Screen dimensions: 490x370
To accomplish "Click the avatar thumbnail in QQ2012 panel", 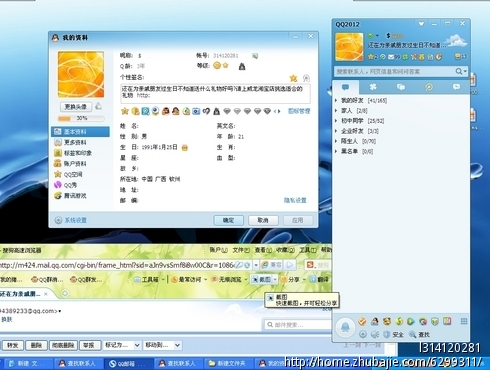I will 349,47.
